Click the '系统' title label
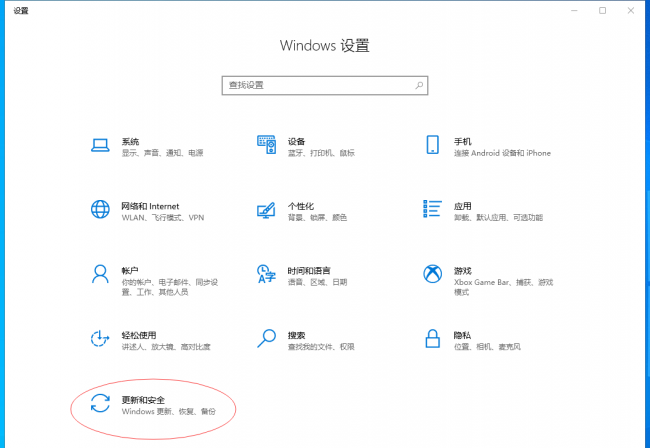This screenshot has width=650, height=448. click(130, 142)
